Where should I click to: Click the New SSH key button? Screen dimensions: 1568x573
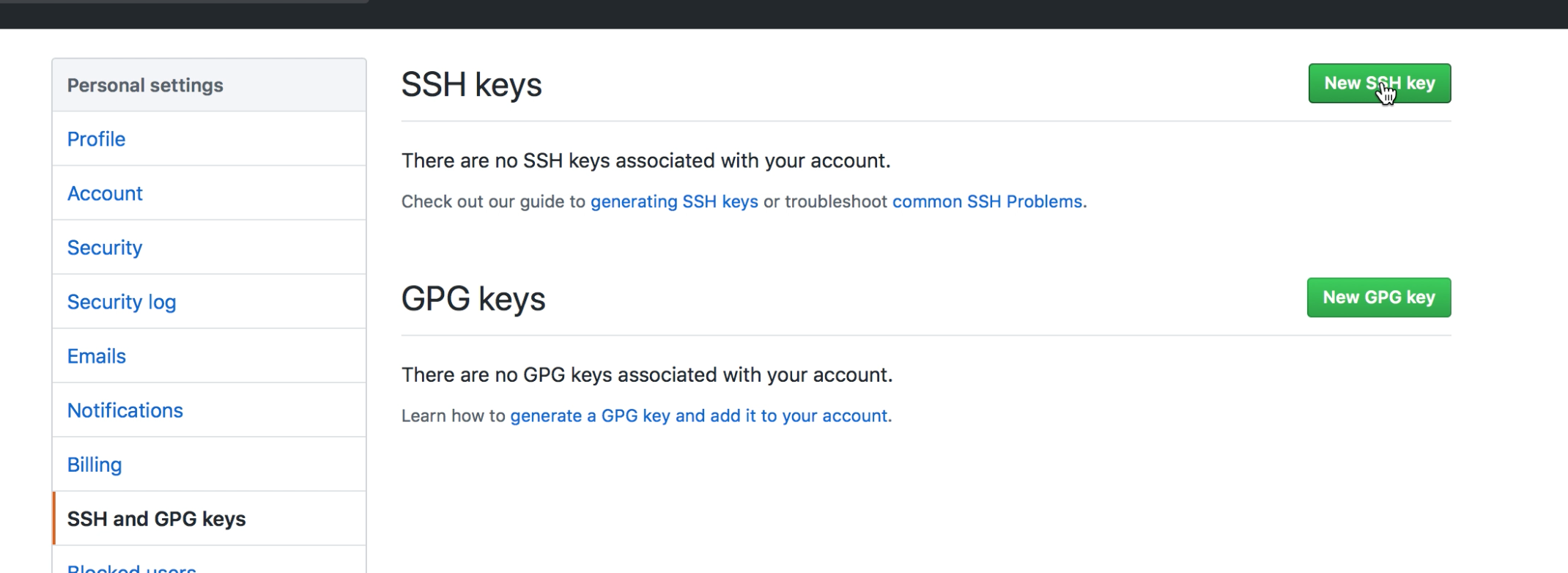click(x=1379, y=84)
